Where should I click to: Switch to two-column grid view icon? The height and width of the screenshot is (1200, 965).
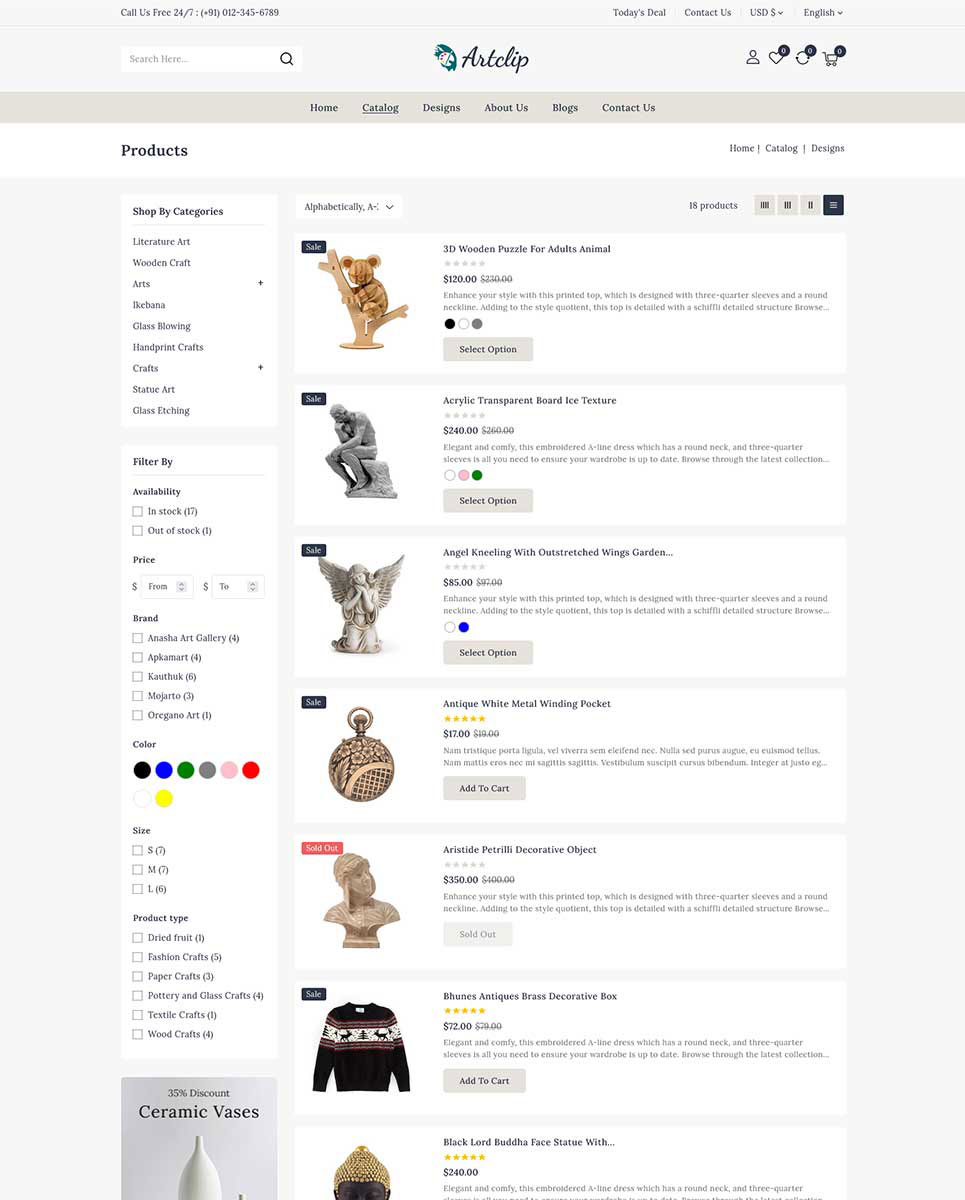[811, 205]
